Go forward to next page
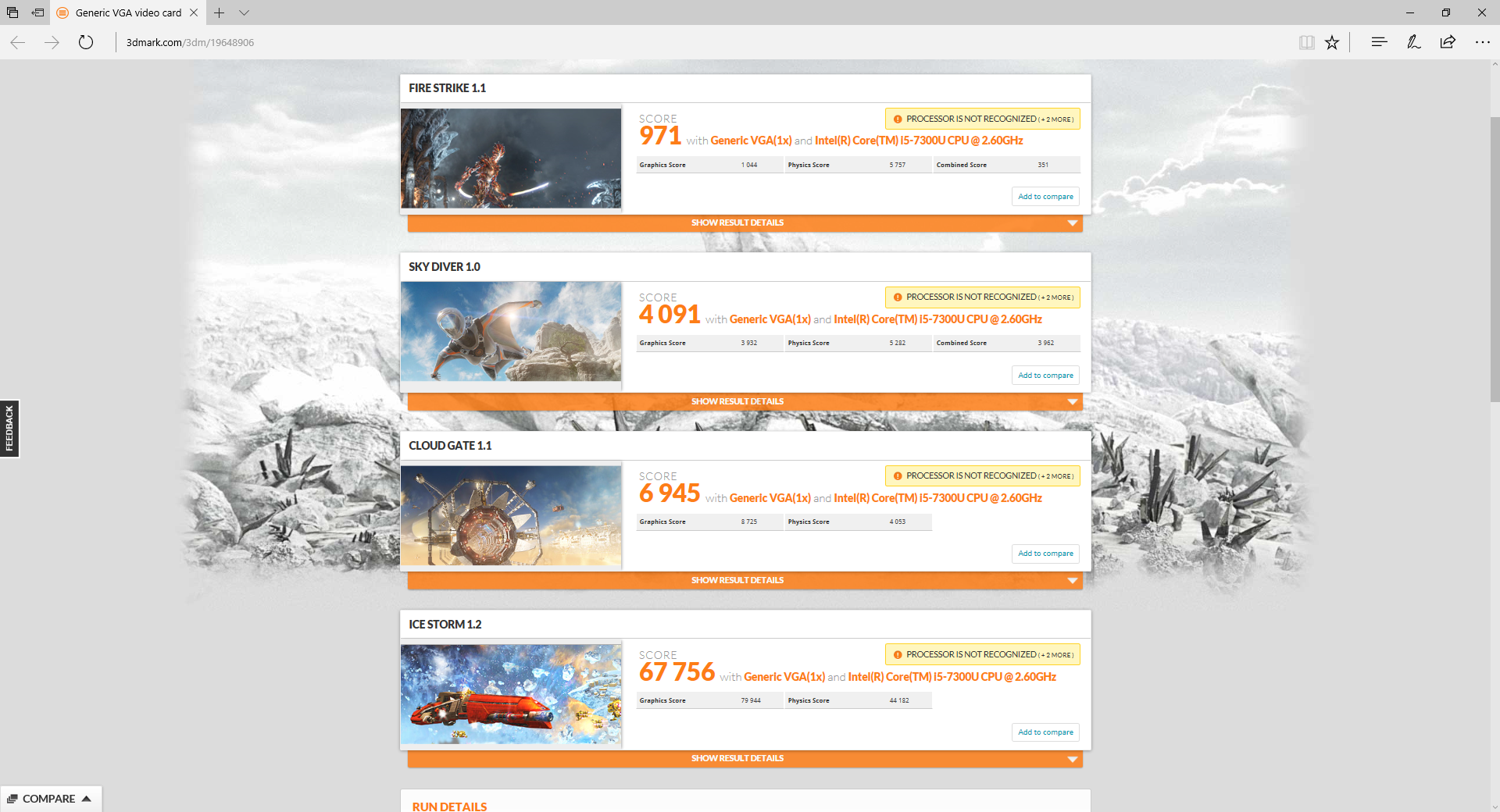This screenshot has height=812, width=1500. [52, 42]
